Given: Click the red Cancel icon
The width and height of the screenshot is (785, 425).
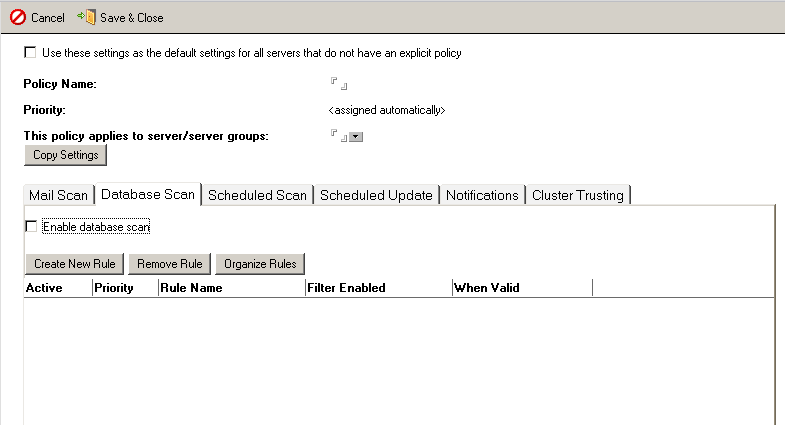Looking at the screenshot, I should click(x=17, y=18).
